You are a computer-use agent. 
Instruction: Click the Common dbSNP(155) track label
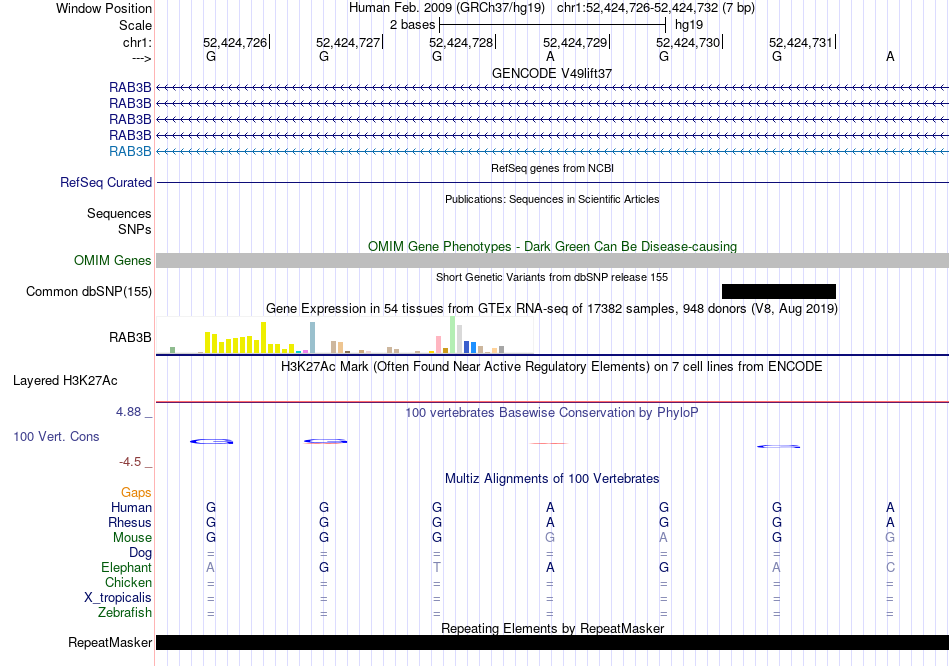tap(89, 291)
